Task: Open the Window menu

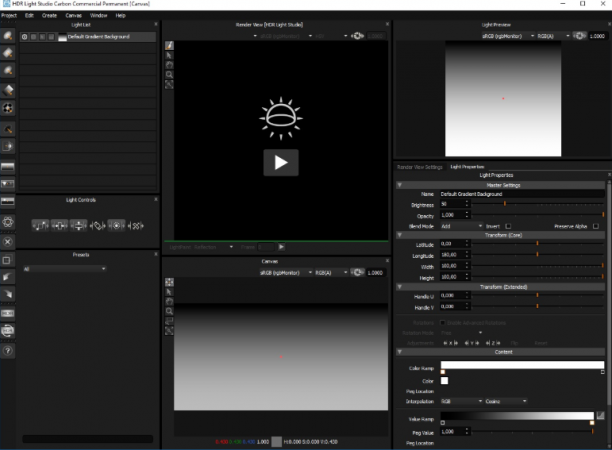Action: pyautogui.click(x=98, y=16)
